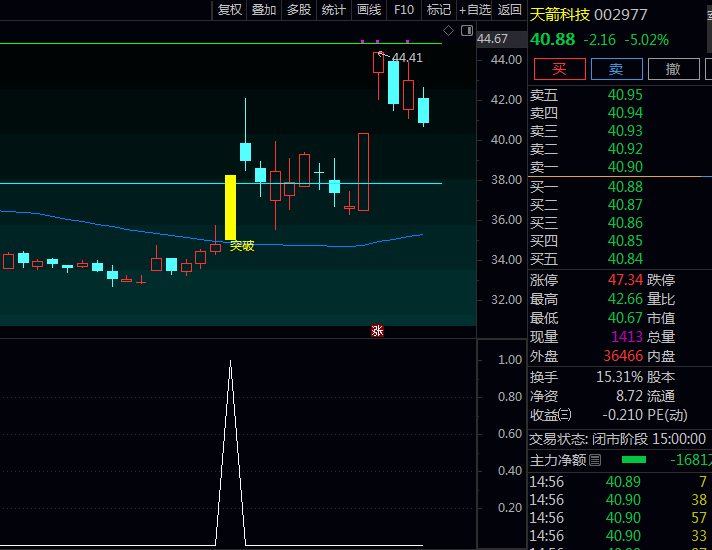Open the 复权 adjustment menu
712x550 pixels.
click(229, 10)
